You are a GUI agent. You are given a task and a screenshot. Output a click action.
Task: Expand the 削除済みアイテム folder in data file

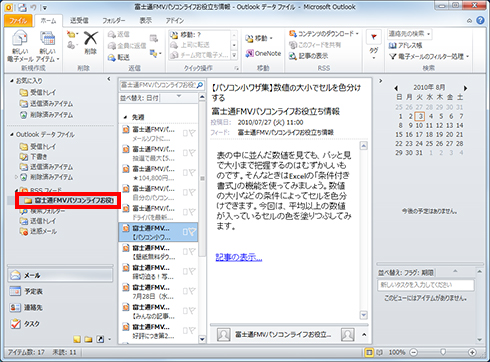click(16, 177)
